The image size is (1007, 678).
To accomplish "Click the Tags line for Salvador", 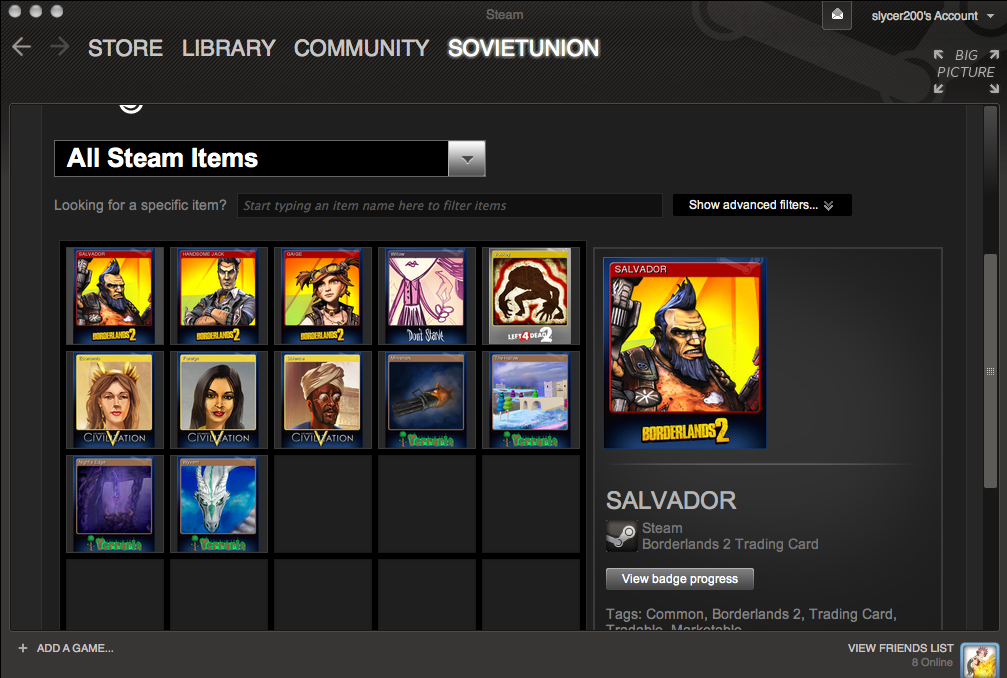I will [751, 618].
